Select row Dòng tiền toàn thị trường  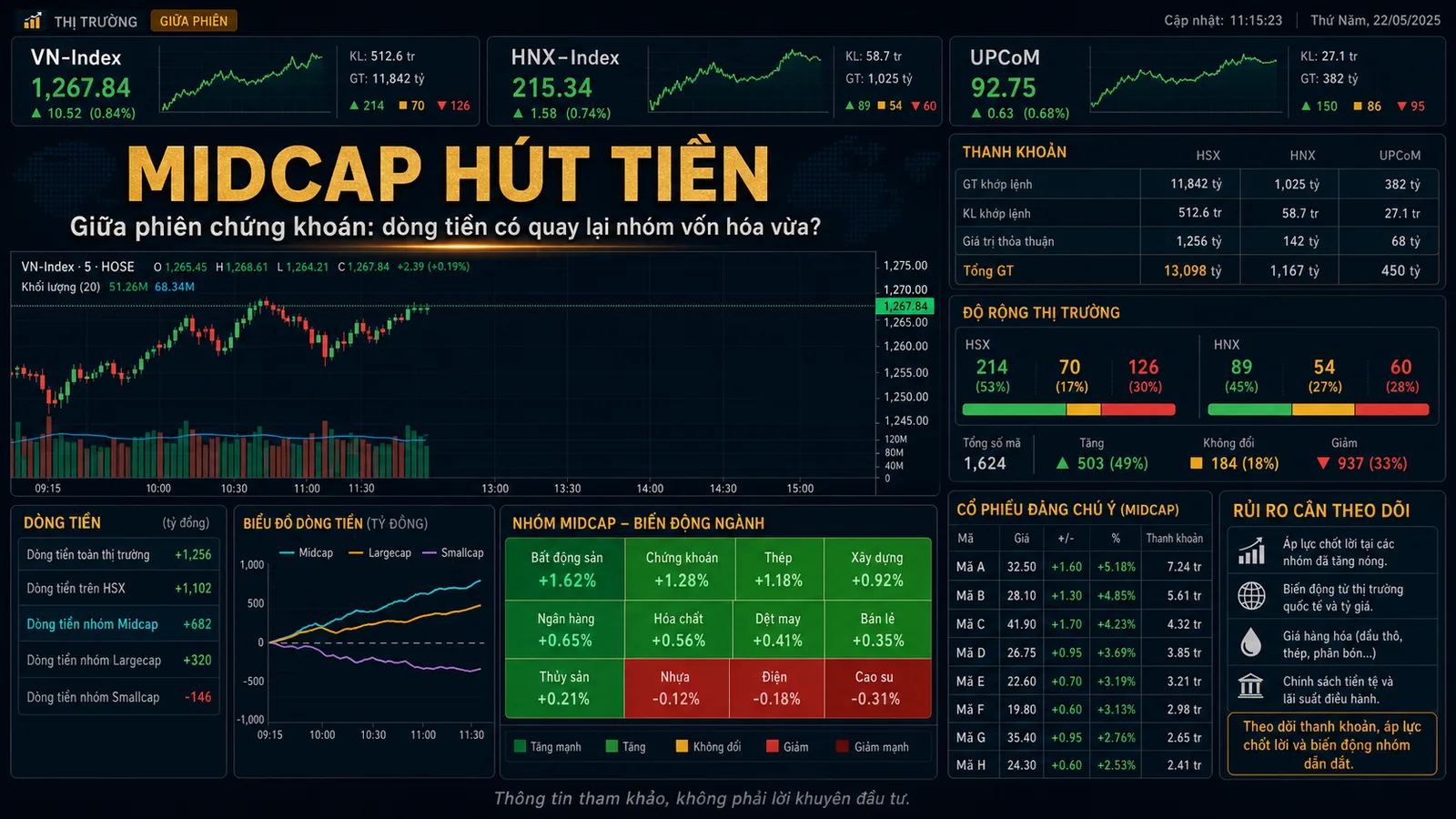coord(119,554)
